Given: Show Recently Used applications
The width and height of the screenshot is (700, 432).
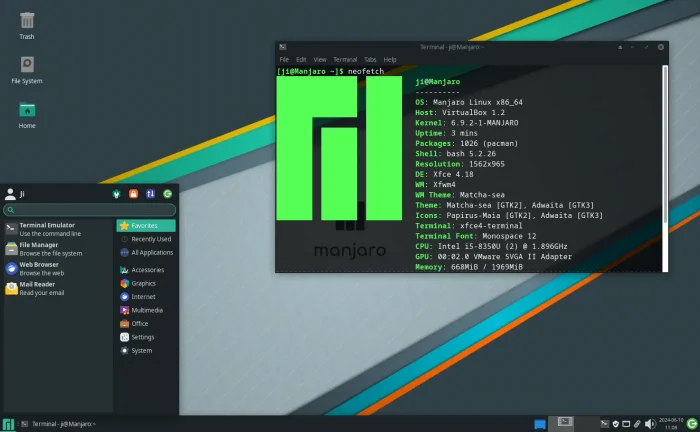Looking at the screenshot, I should [x=150, y=239].
